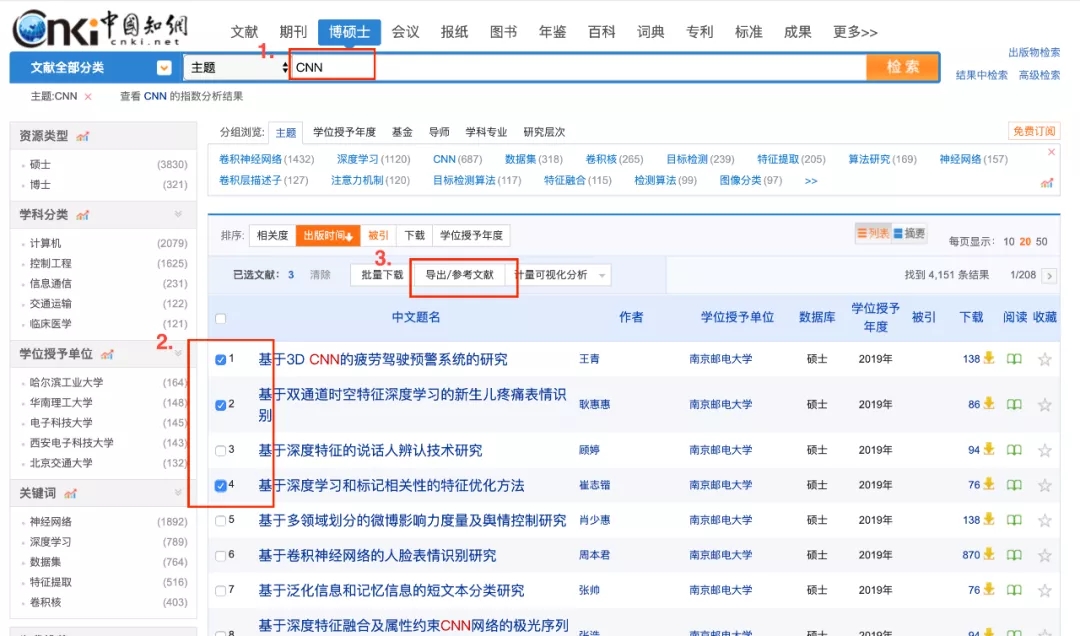Image resolution: width=1080 pixels, height=636 pixels.
Task: Check the checkbox for result 3
Action: pyautogui.click(x=221, y=451)
